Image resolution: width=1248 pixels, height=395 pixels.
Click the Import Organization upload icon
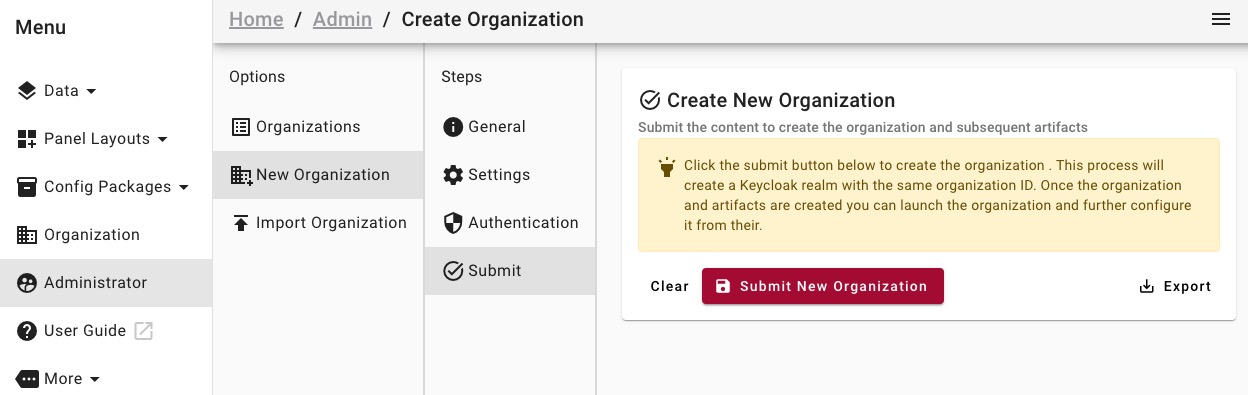[241, 223]
